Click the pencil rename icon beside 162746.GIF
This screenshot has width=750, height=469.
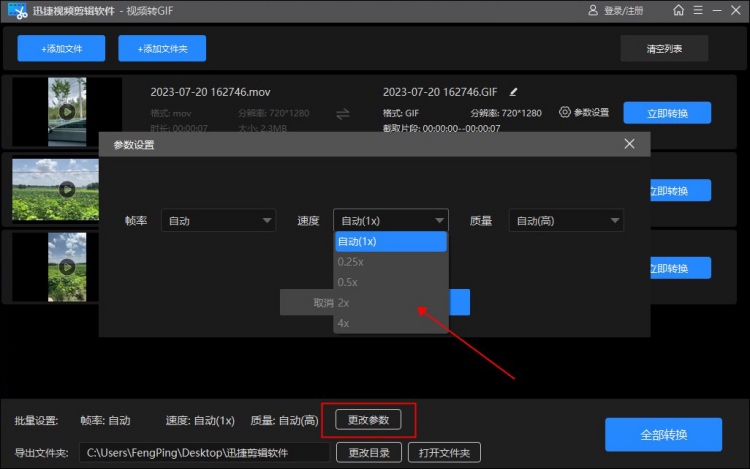513,92
